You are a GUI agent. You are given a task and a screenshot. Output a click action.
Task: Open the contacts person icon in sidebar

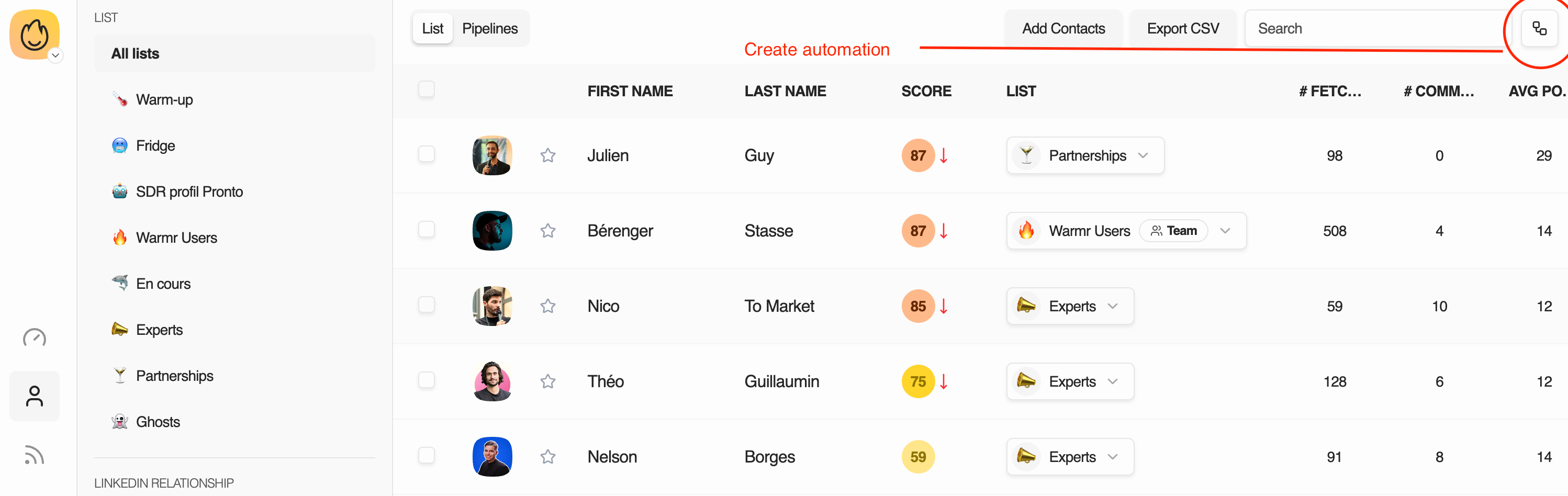(x=34, y=396)
